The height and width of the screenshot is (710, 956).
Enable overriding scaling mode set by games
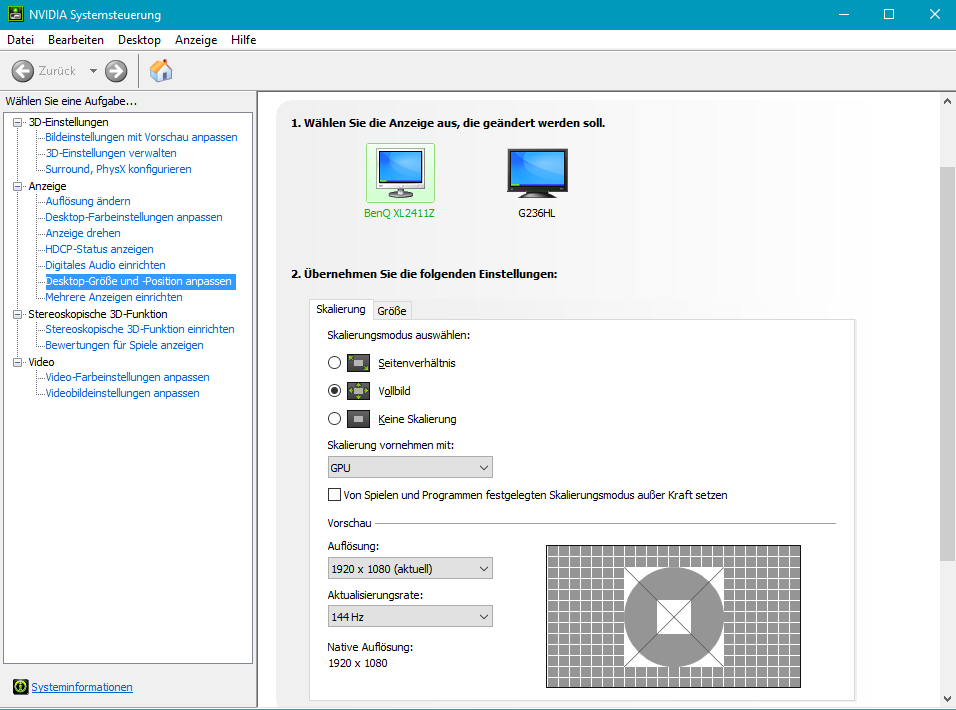click(x=334, y=495)
